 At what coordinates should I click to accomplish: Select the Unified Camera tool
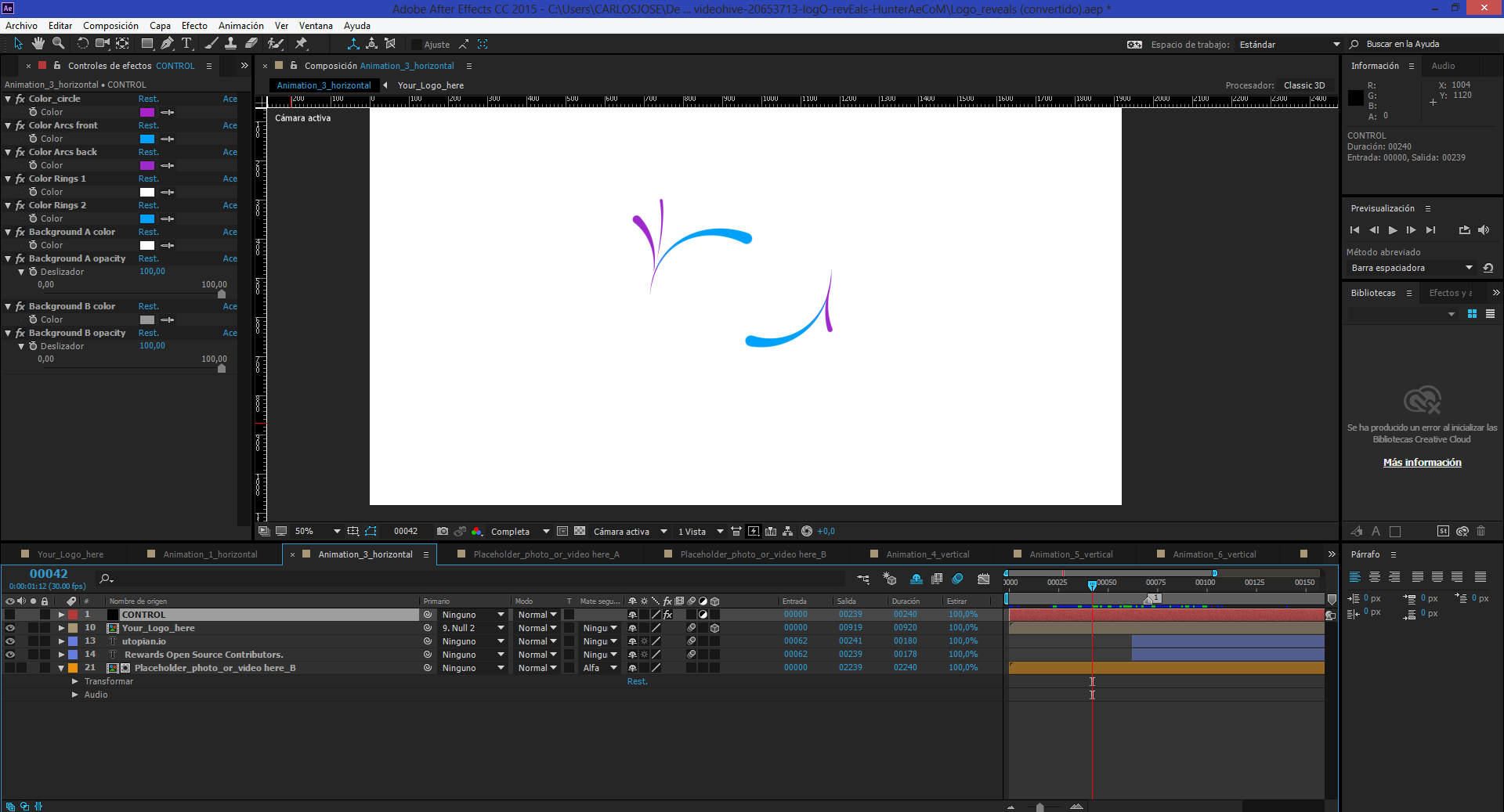[103, 44]
